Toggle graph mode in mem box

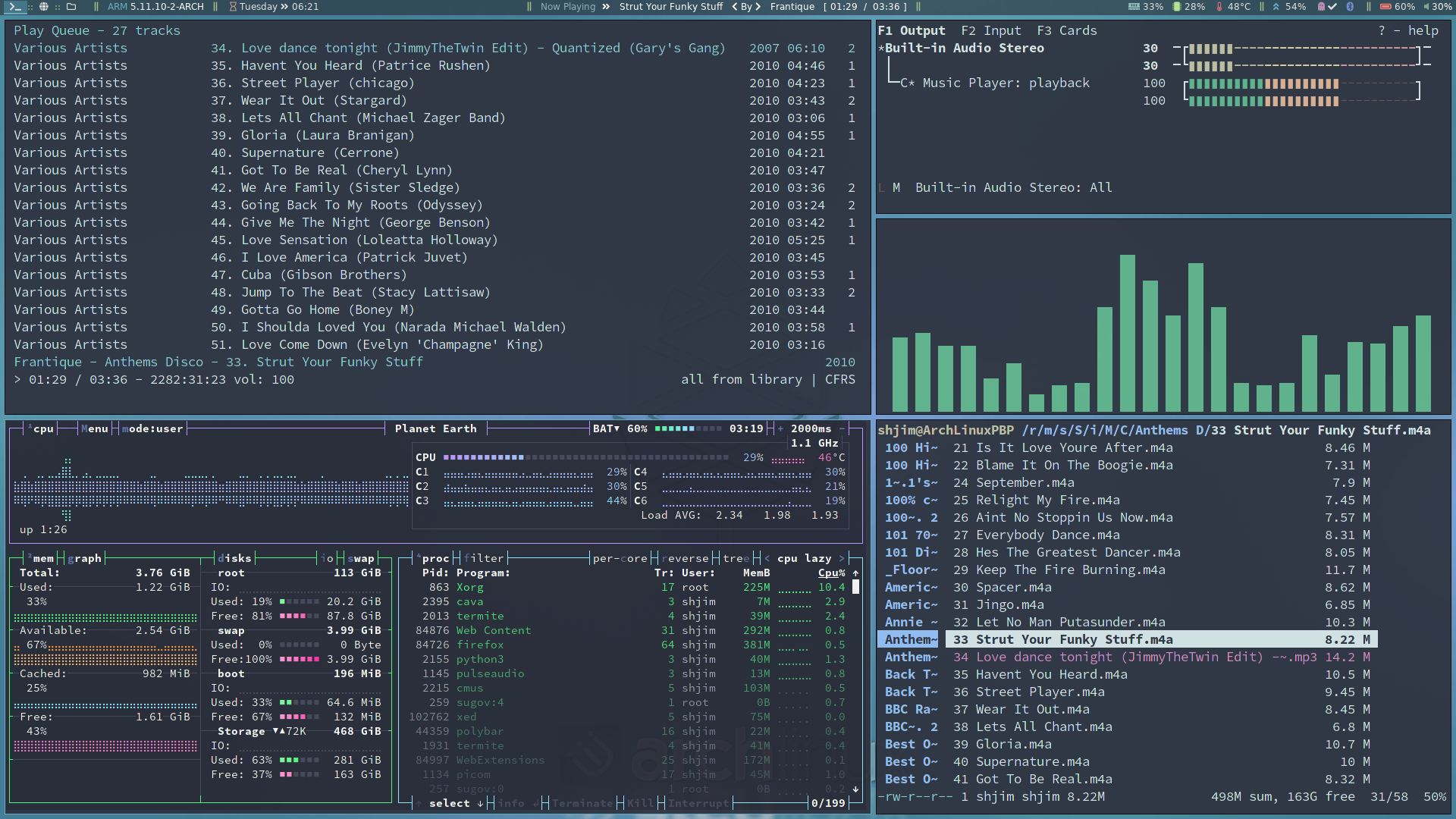84,559
